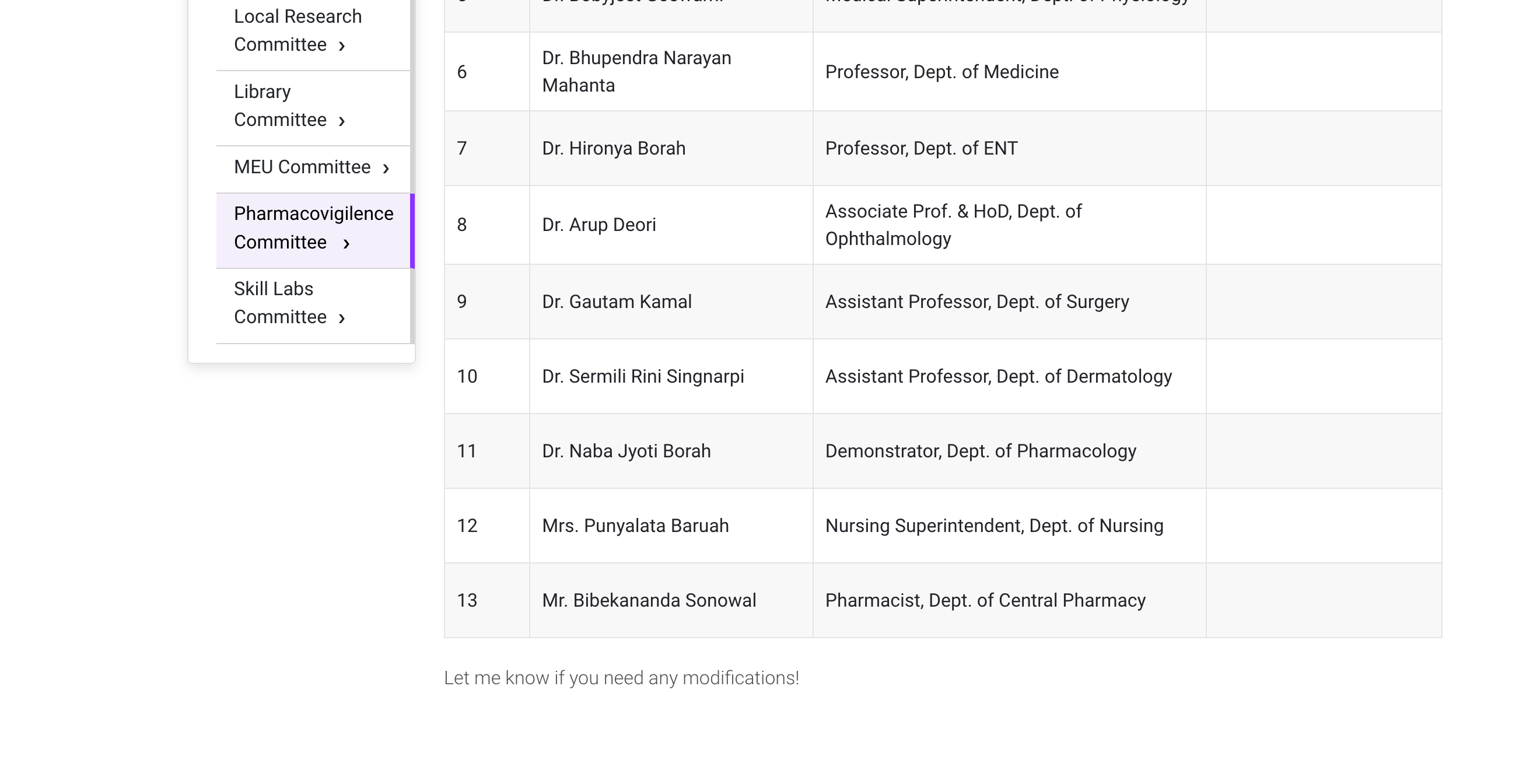Image resolution: width=1540 pixels, height=784 pixels.
Task: Click Mrs. Punyalata Baruah name cell
Action: [x=635, y=526]
